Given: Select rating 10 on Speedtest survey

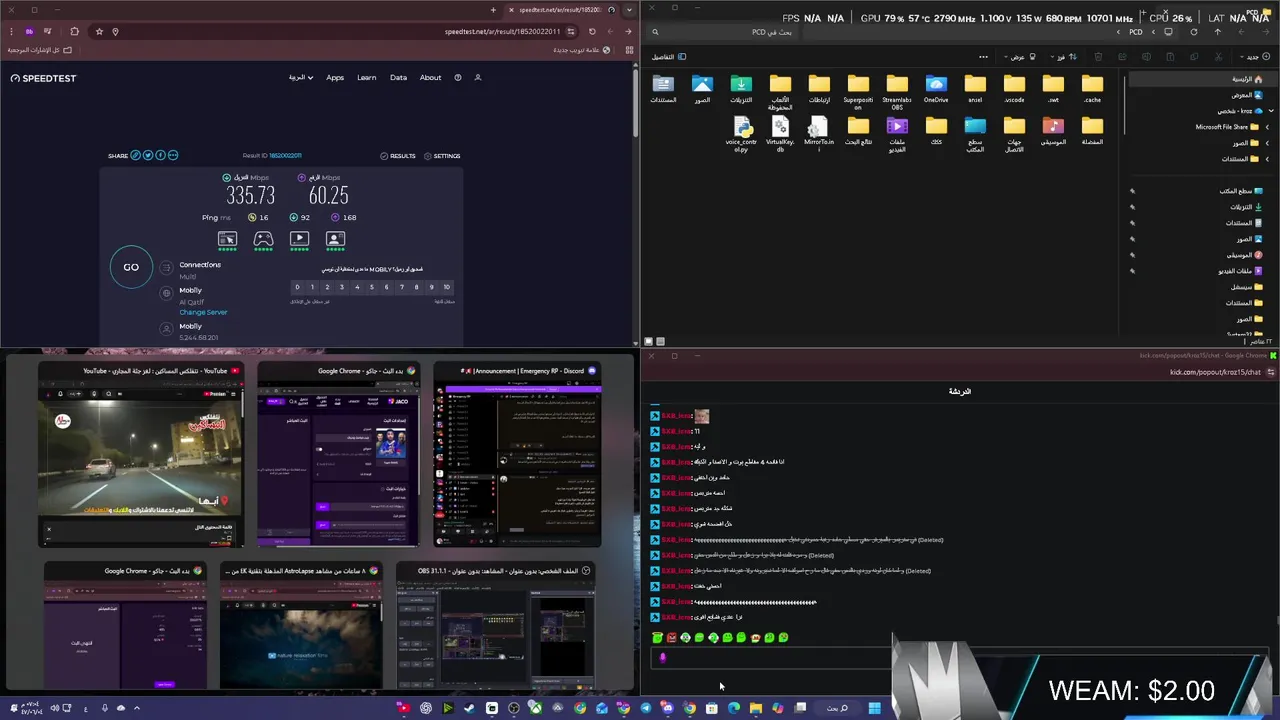Looking at the screenshot, I should 446,287.
